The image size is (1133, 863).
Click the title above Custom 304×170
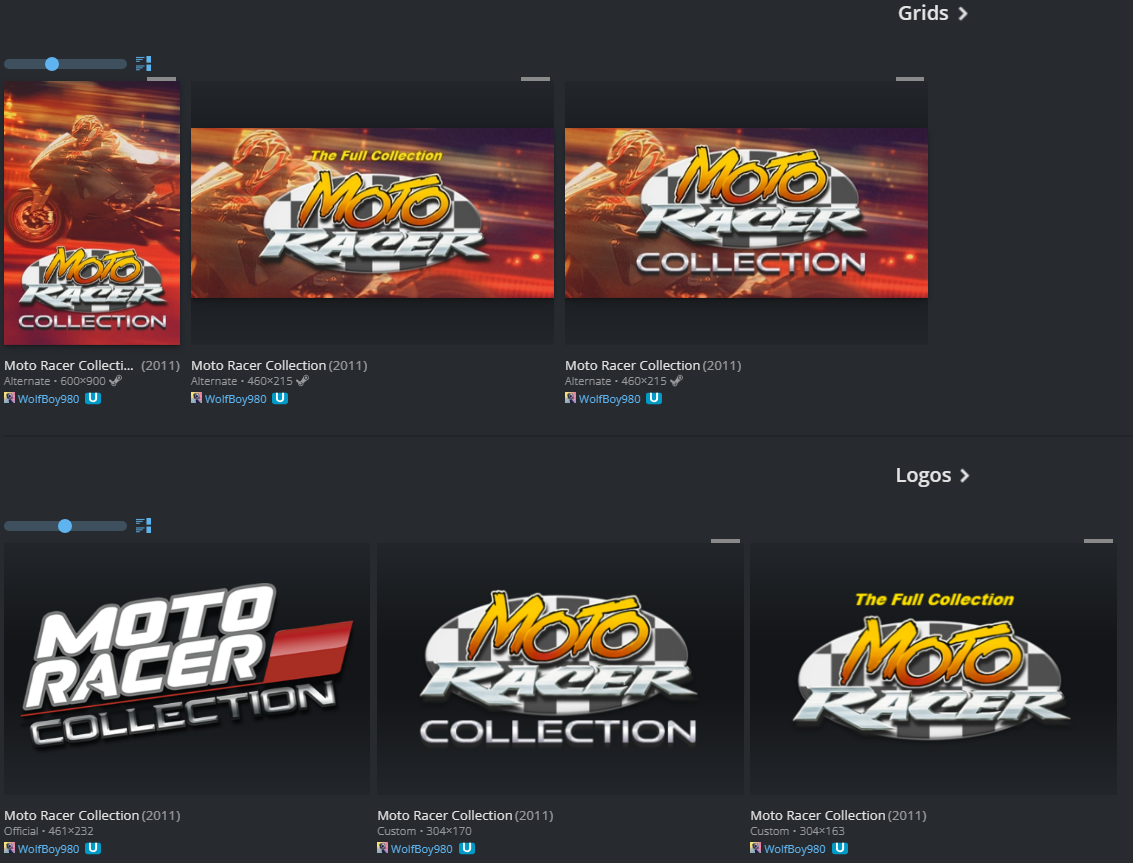465,815
